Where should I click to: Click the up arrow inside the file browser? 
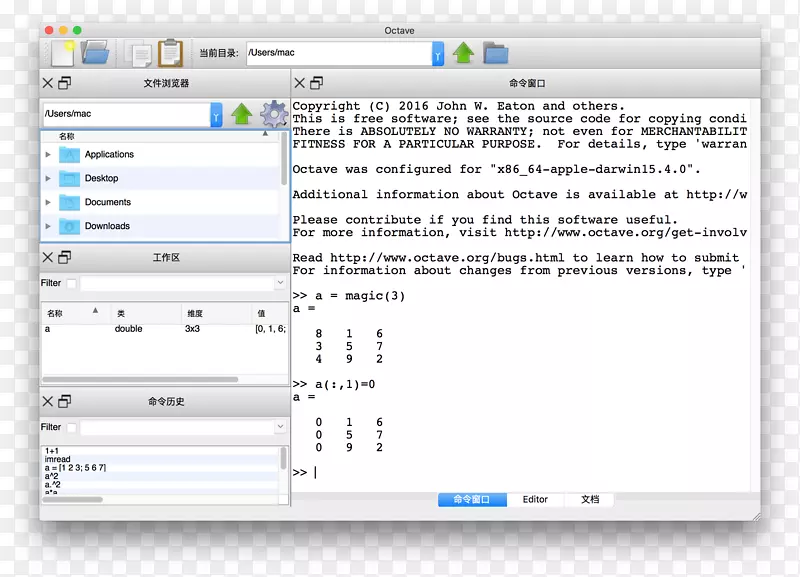point(242,114)
